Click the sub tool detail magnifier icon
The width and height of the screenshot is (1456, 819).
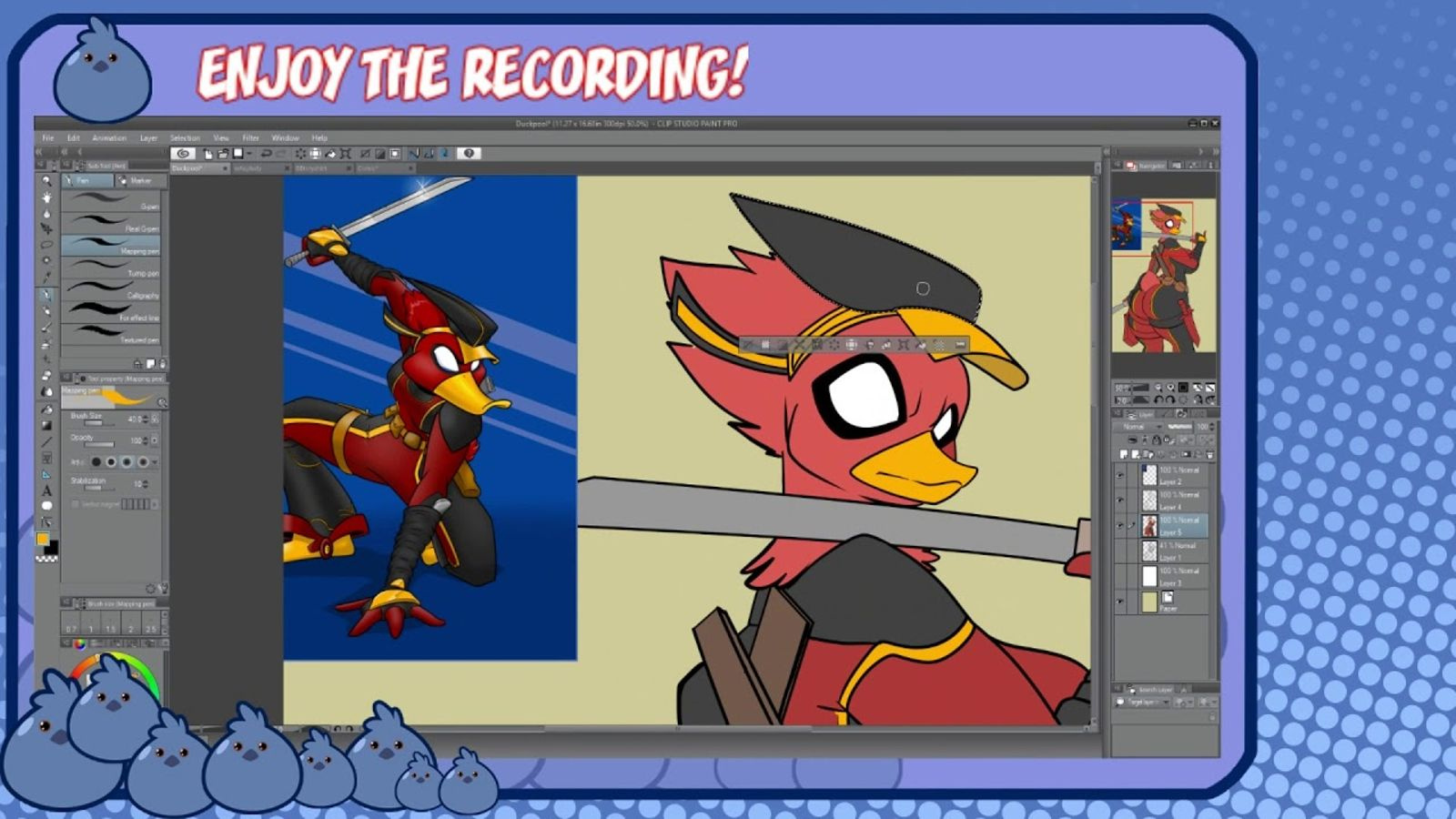click(x=163, y=401)
